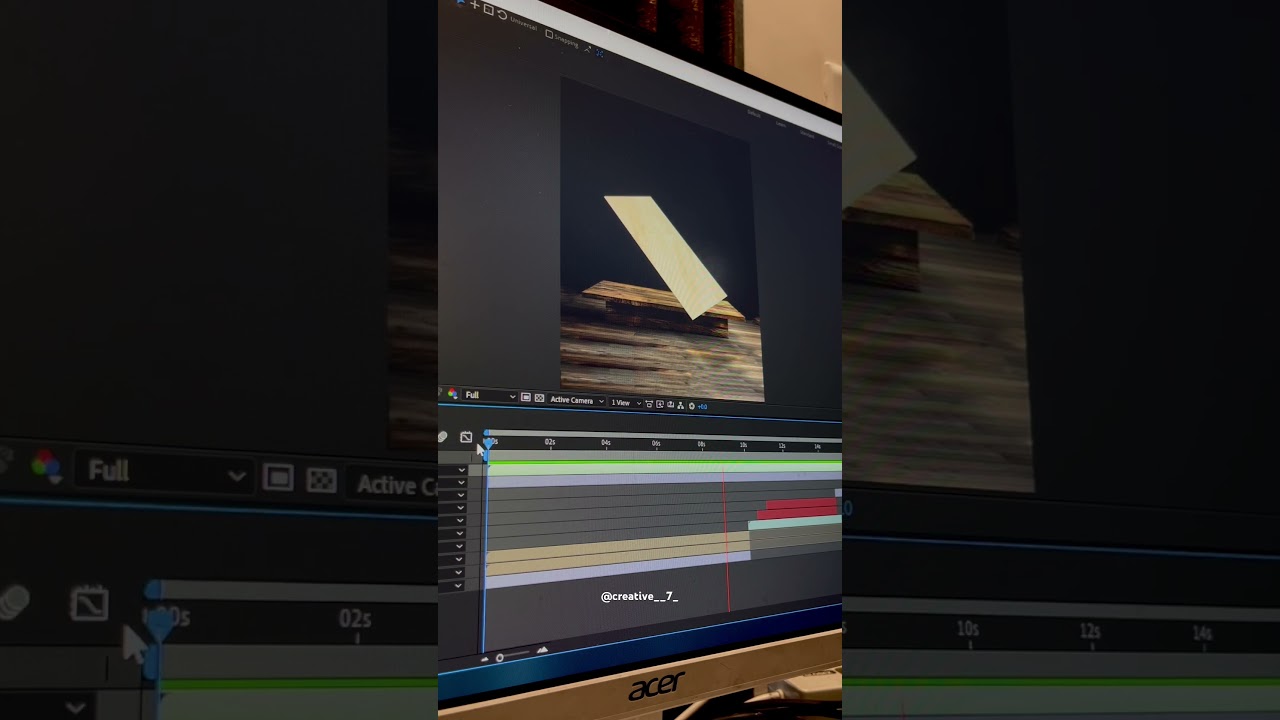Open the Full resolution dropdown
Screen dimensions: 1280x720
tap(489, 396)
